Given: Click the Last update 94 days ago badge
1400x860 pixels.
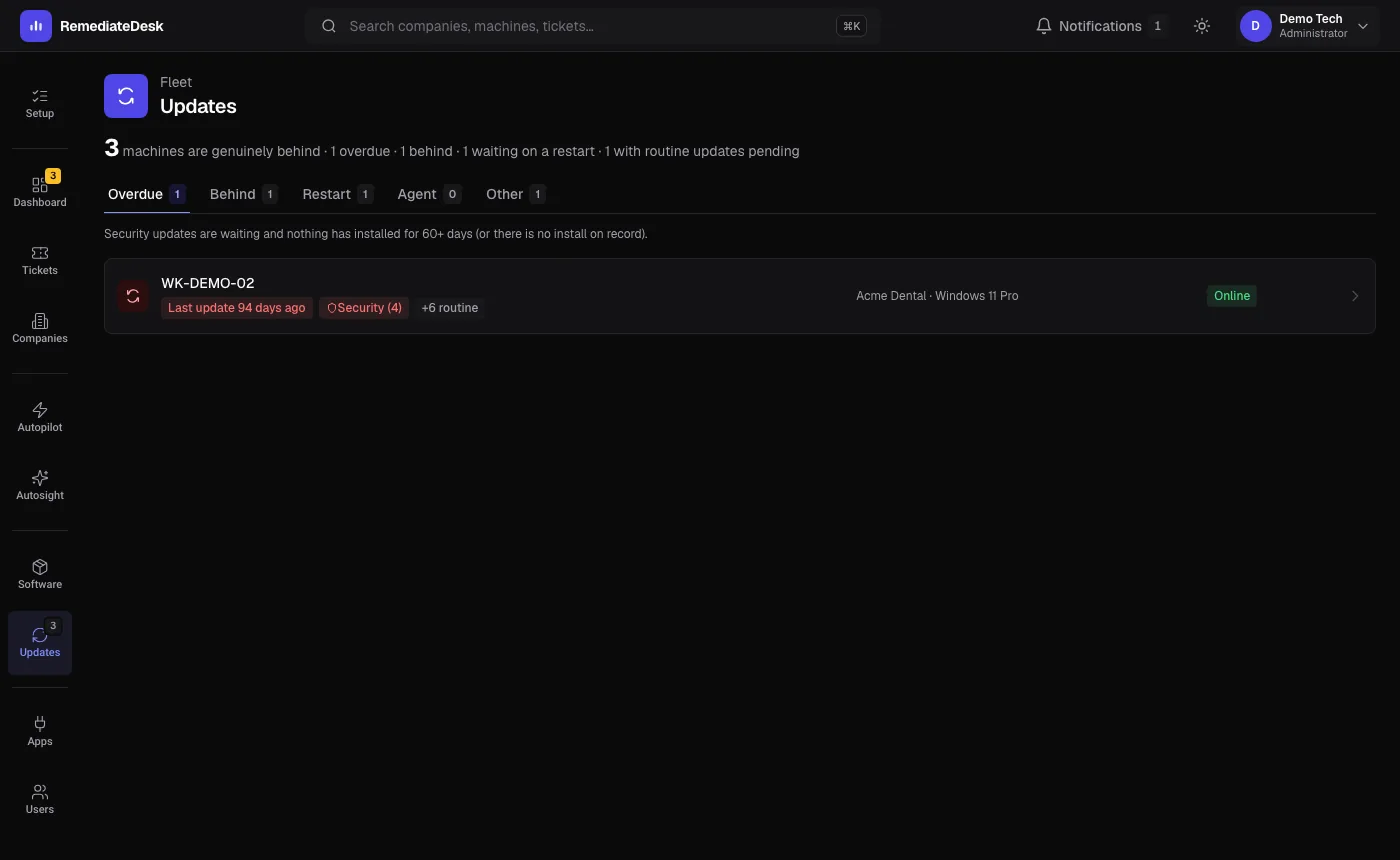Looking at the screenshot, I should (x=237, y=308).
